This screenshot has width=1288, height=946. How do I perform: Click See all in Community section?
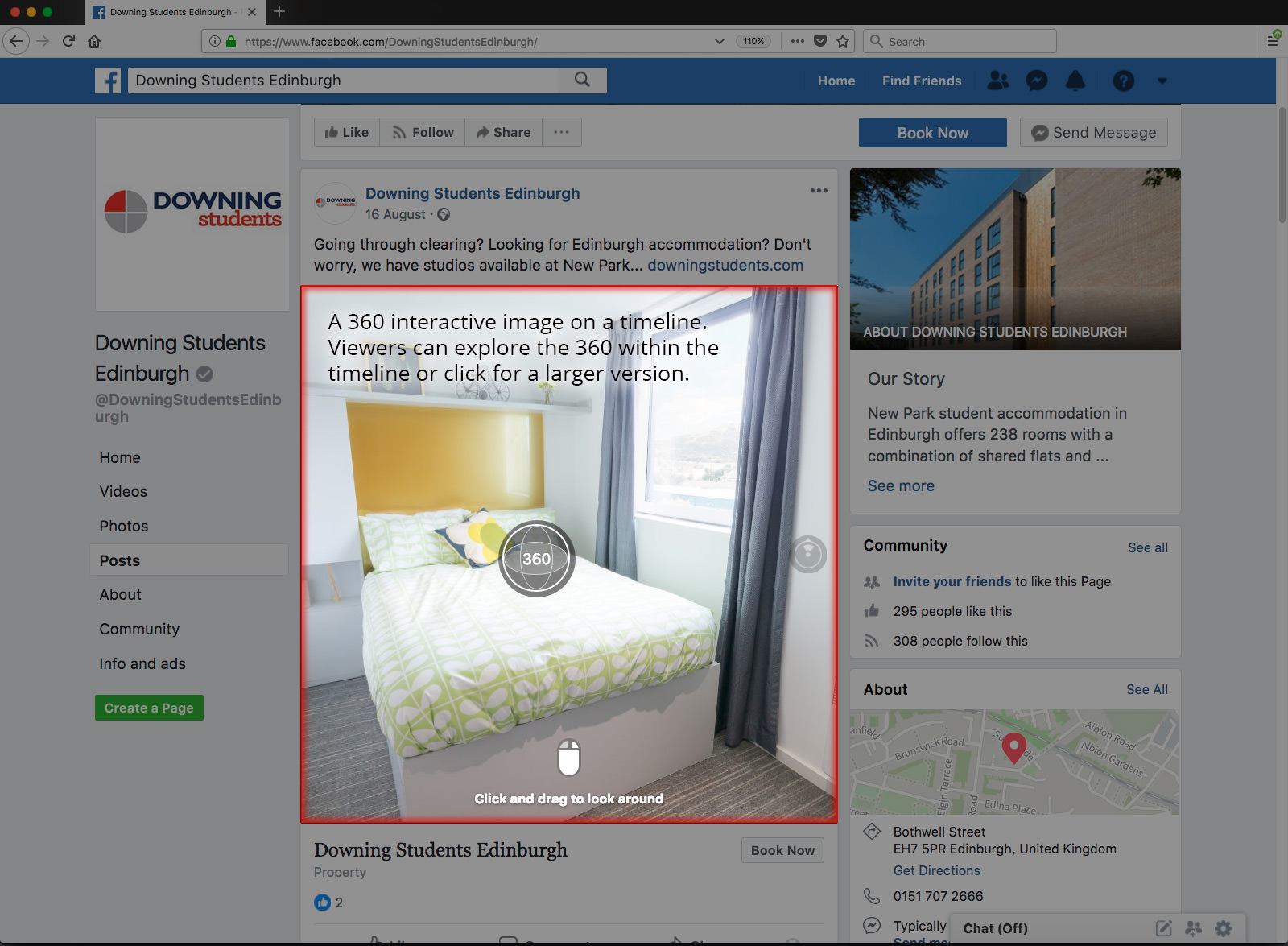click(1147, 547)
